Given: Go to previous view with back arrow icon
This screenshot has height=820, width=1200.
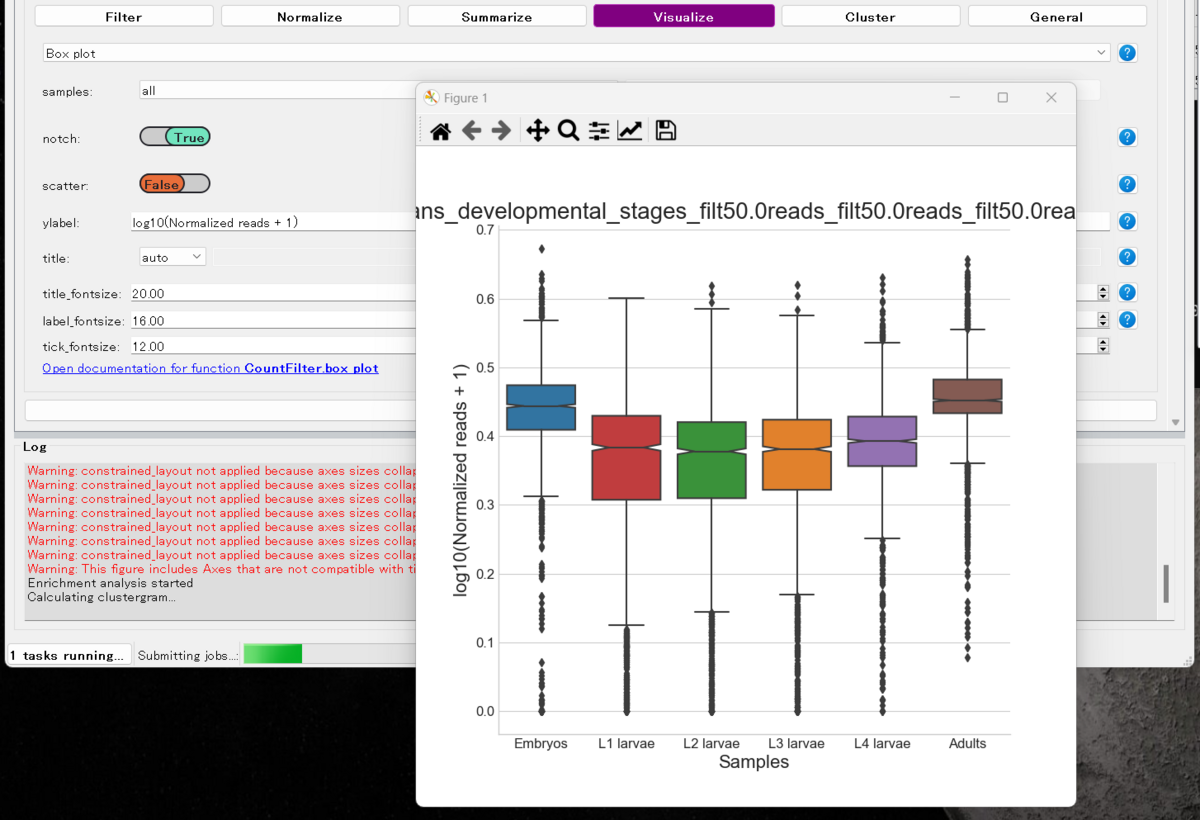Looking at the screenshot, I should tap(471, 130).
